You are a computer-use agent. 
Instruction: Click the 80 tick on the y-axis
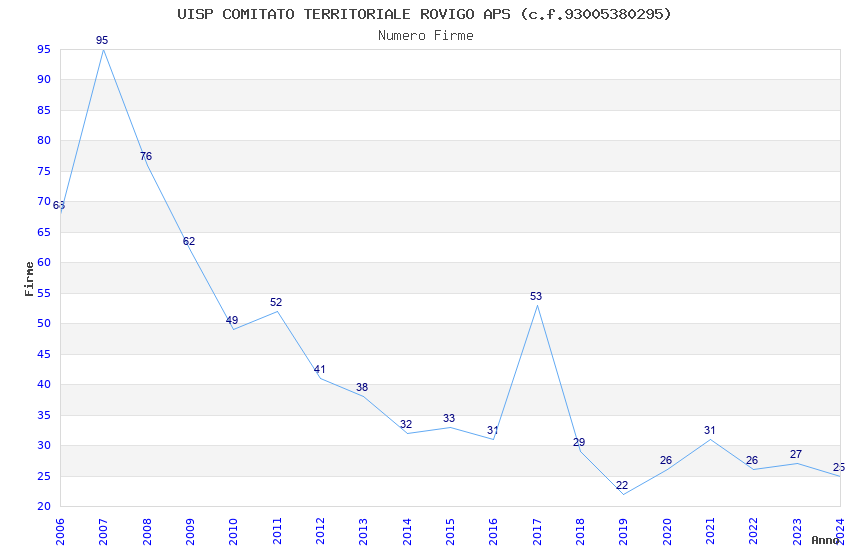tap(44, 140)
